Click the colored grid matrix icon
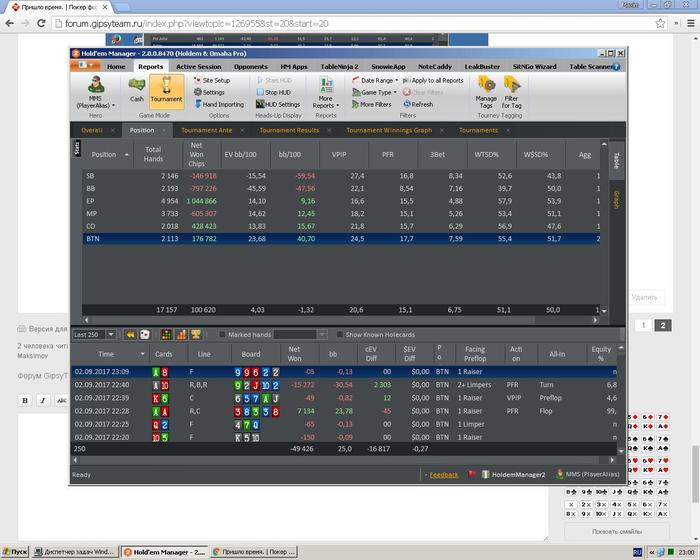 [x=166, y=334]
